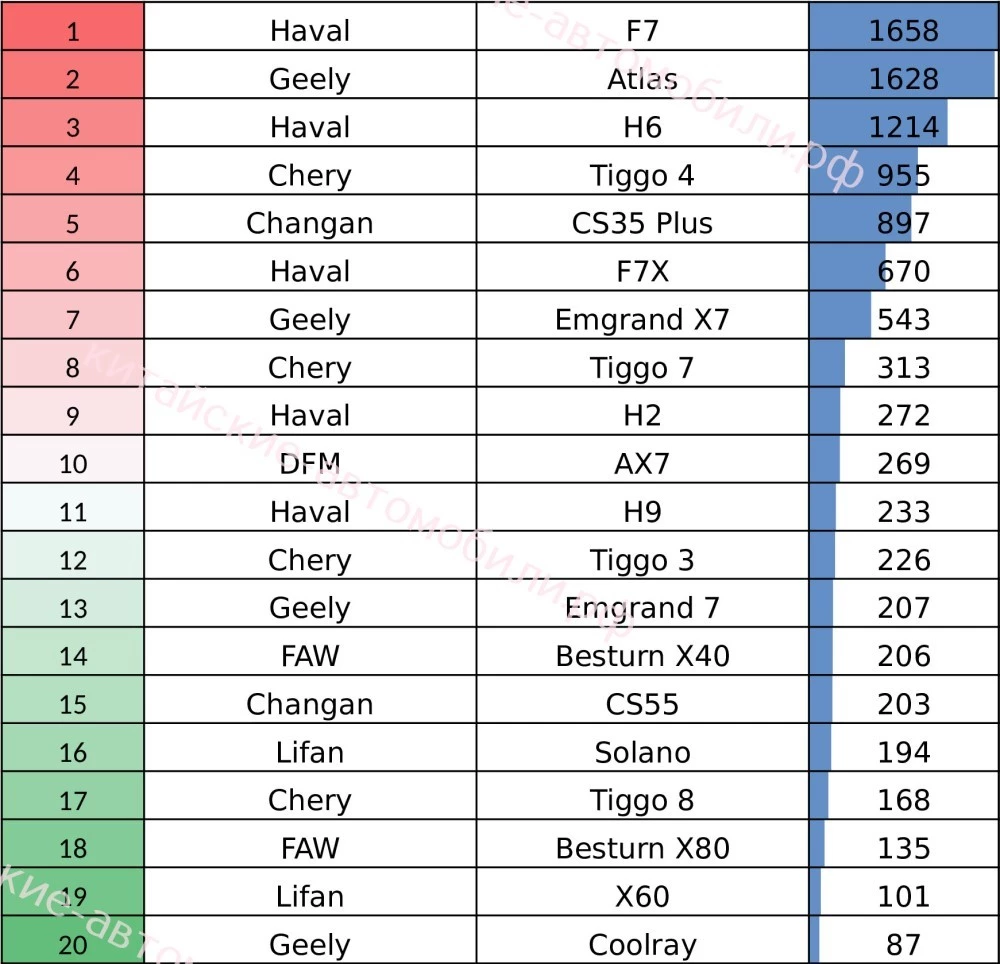Click the Coolray model cell
Viewport: 1000px width, 964px height.
click(642, 943)
